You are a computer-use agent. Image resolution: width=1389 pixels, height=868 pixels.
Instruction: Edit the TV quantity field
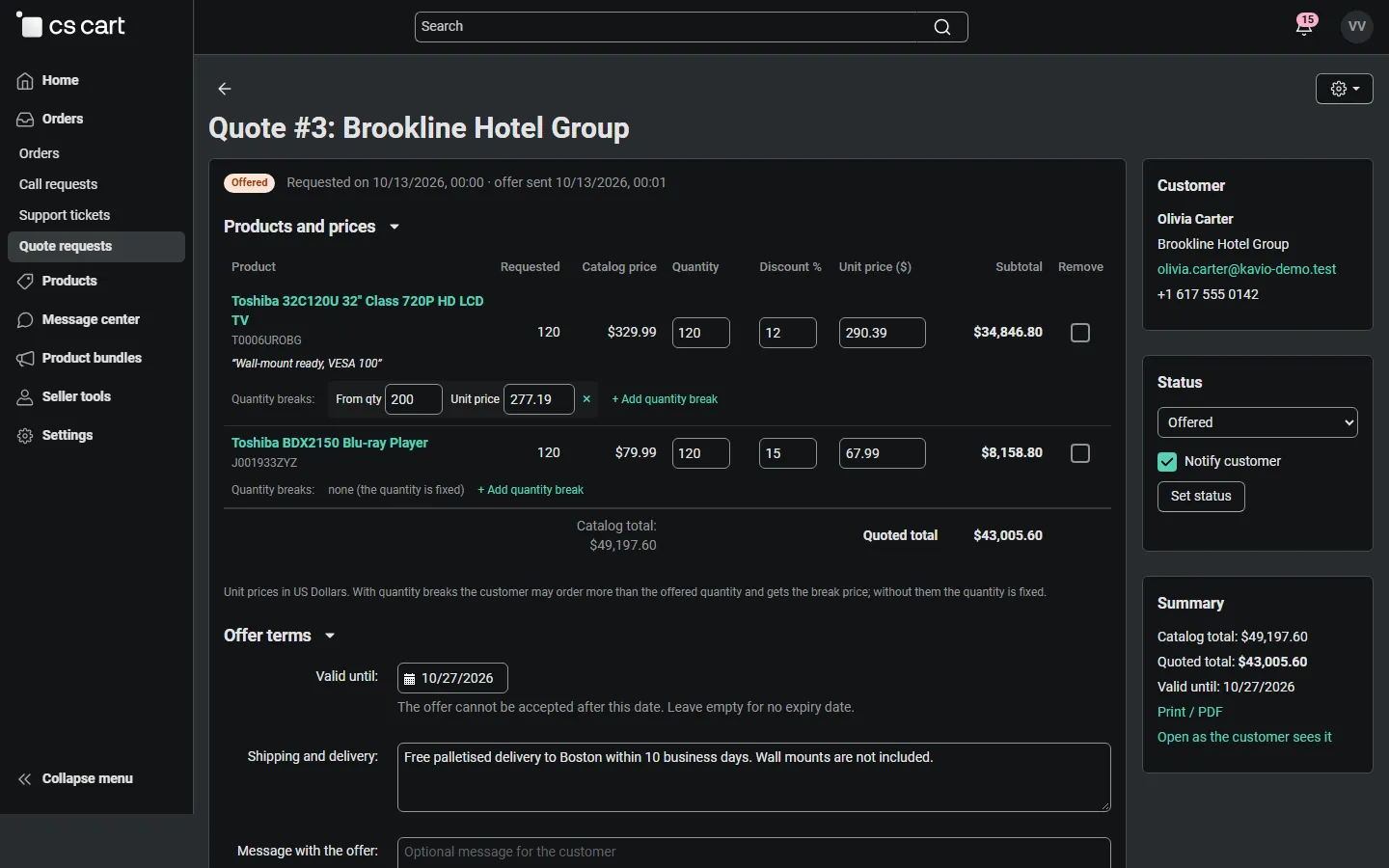701,333
